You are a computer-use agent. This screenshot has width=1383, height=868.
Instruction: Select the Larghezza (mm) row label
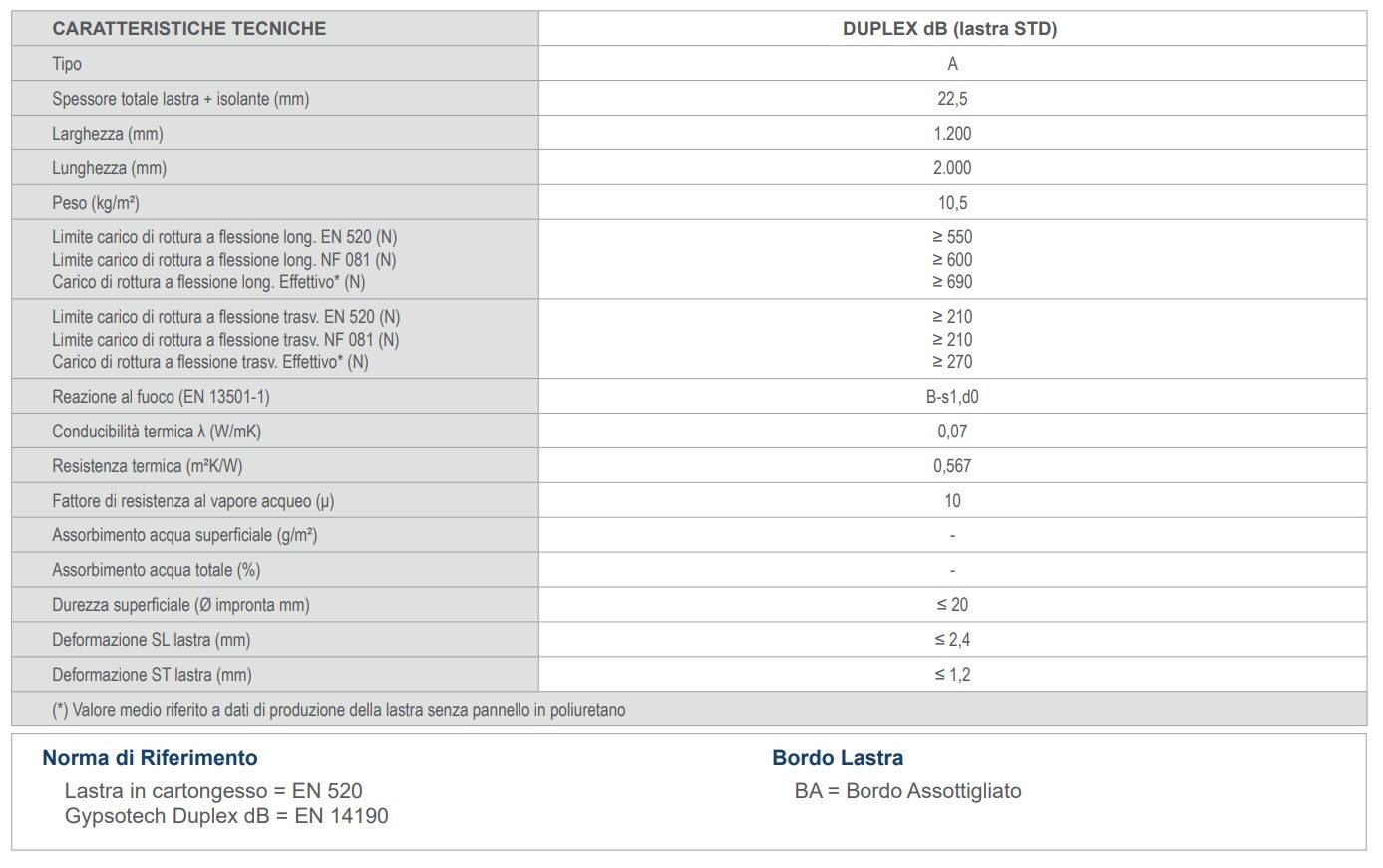108,134
